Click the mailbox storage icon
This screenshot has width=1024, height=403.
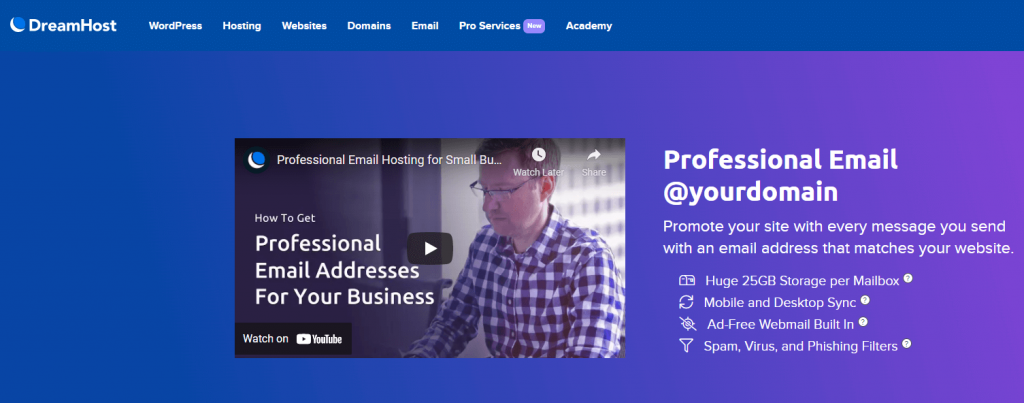click(x=686, y=281)
